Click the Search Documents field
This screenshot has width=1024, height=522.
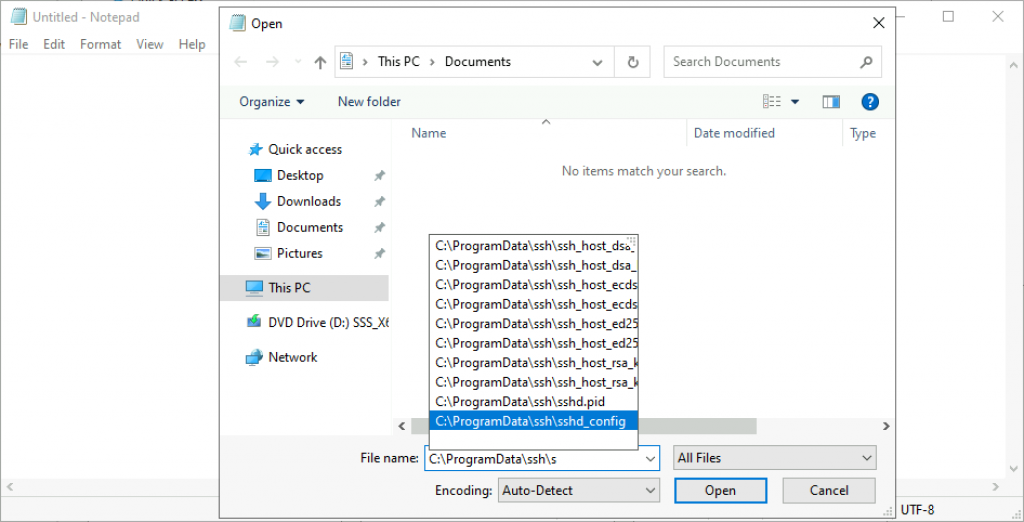pyautogui.click(x=760, y=62)
